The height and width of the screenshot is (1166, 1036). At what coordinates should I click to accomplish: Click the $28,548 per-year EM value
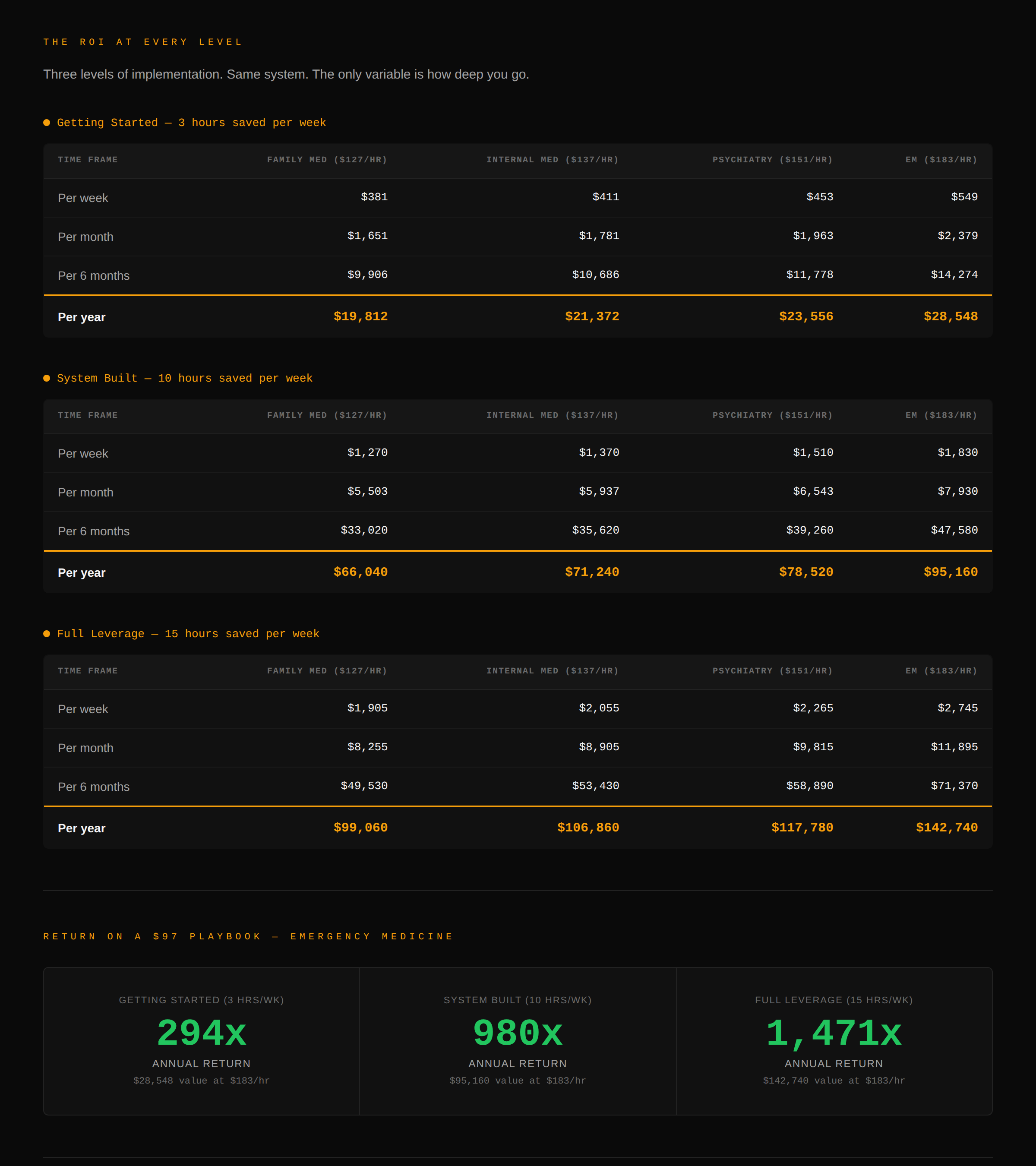[951, 316]
